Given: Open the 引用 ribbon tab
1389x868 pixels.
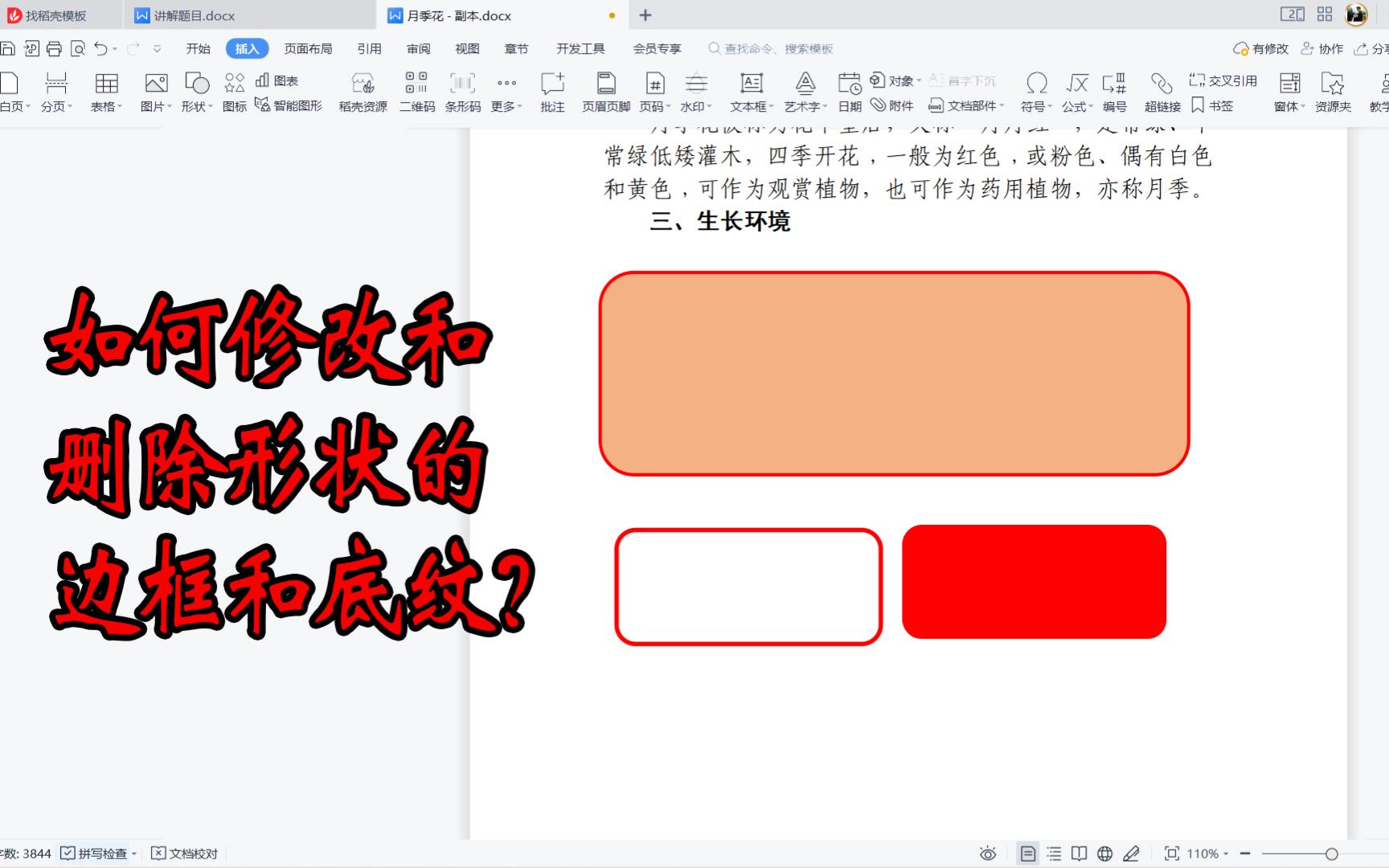Looking at the screenshot, I should 369,49.
